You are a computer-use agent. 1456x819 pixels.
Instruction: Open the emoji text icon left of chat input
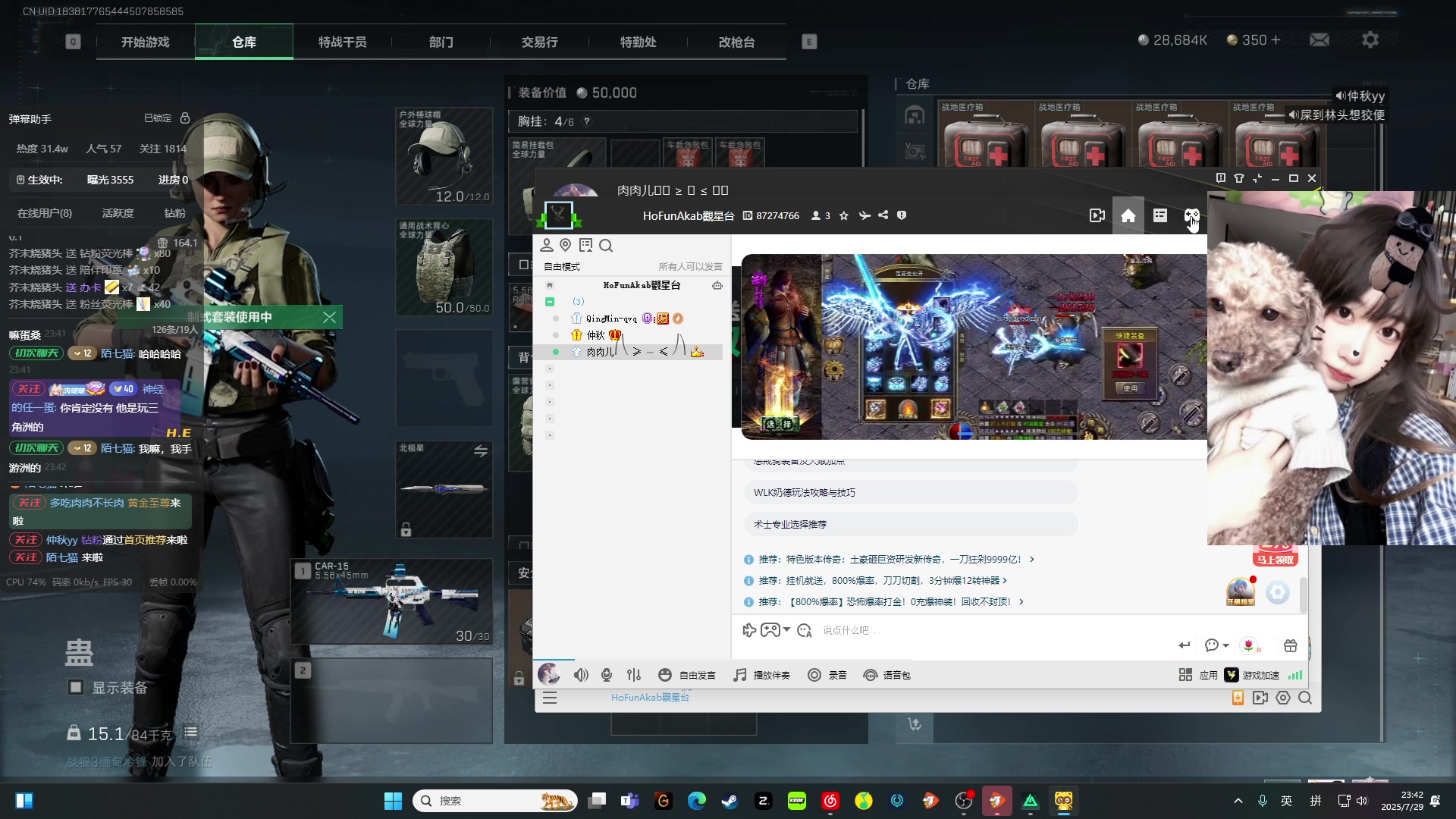805,630
